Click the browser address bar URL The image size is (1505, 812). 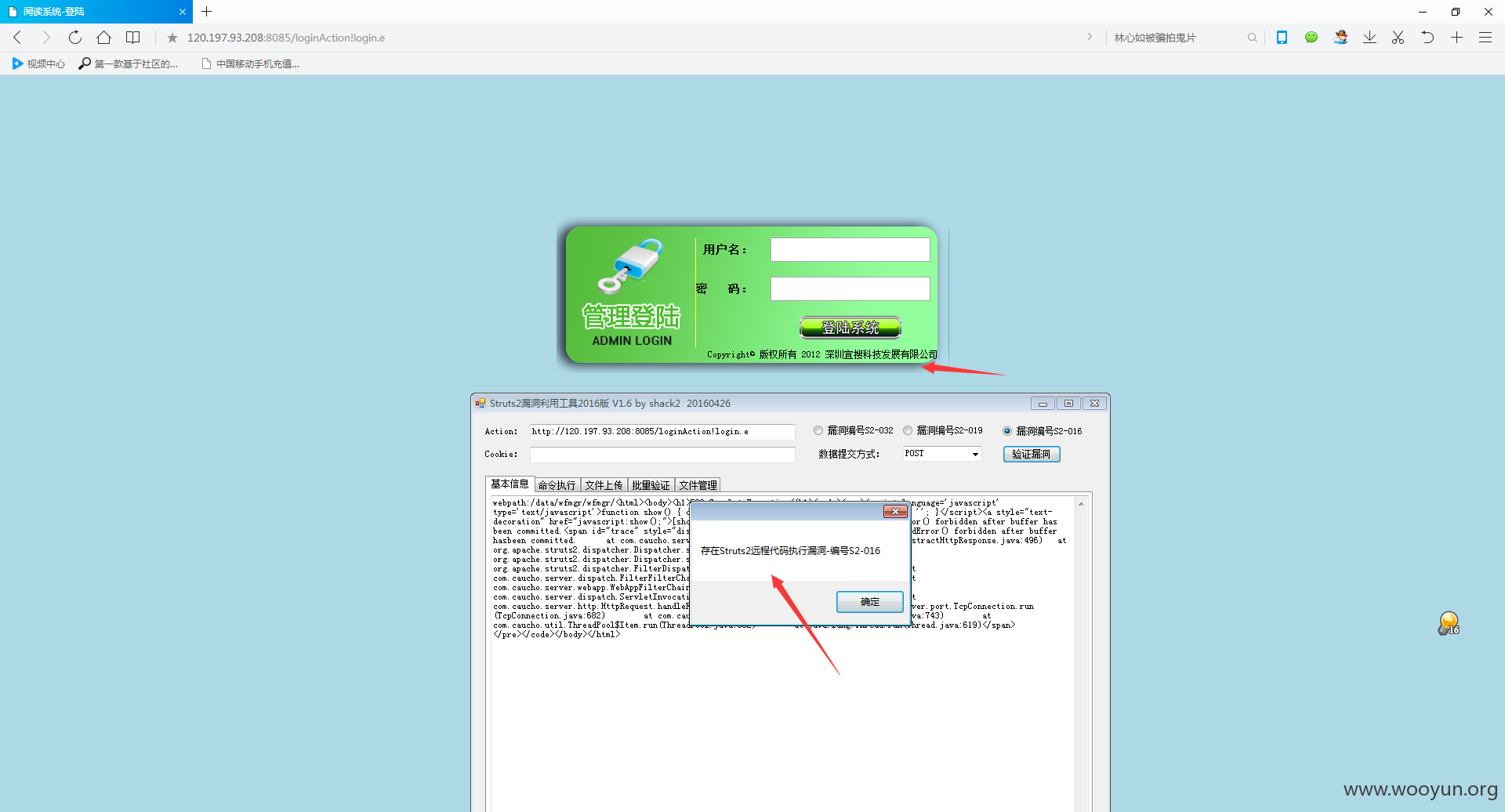[x=286, y=38]
